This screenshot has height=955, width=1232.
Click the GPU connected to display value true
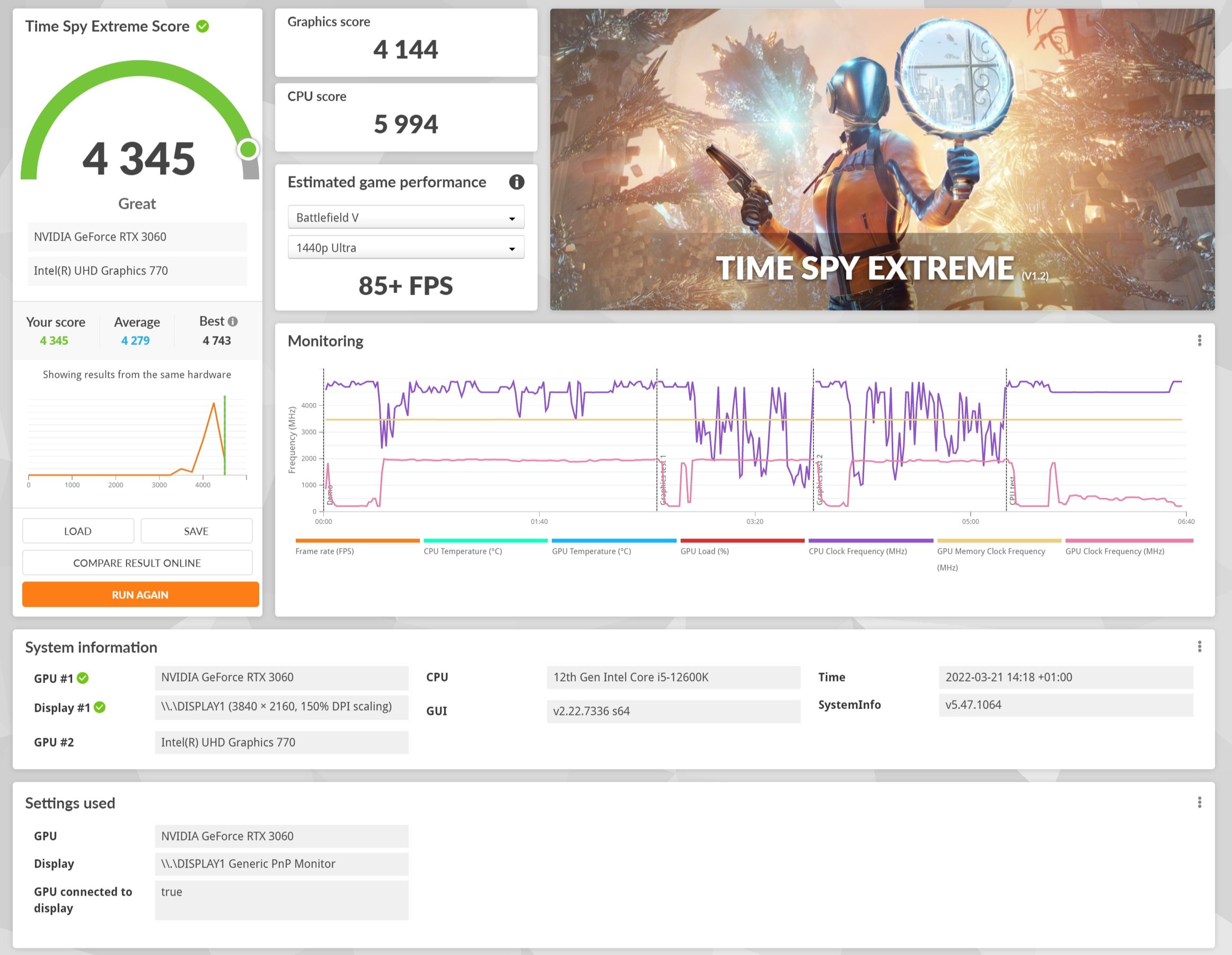click(x=281, y=900)
